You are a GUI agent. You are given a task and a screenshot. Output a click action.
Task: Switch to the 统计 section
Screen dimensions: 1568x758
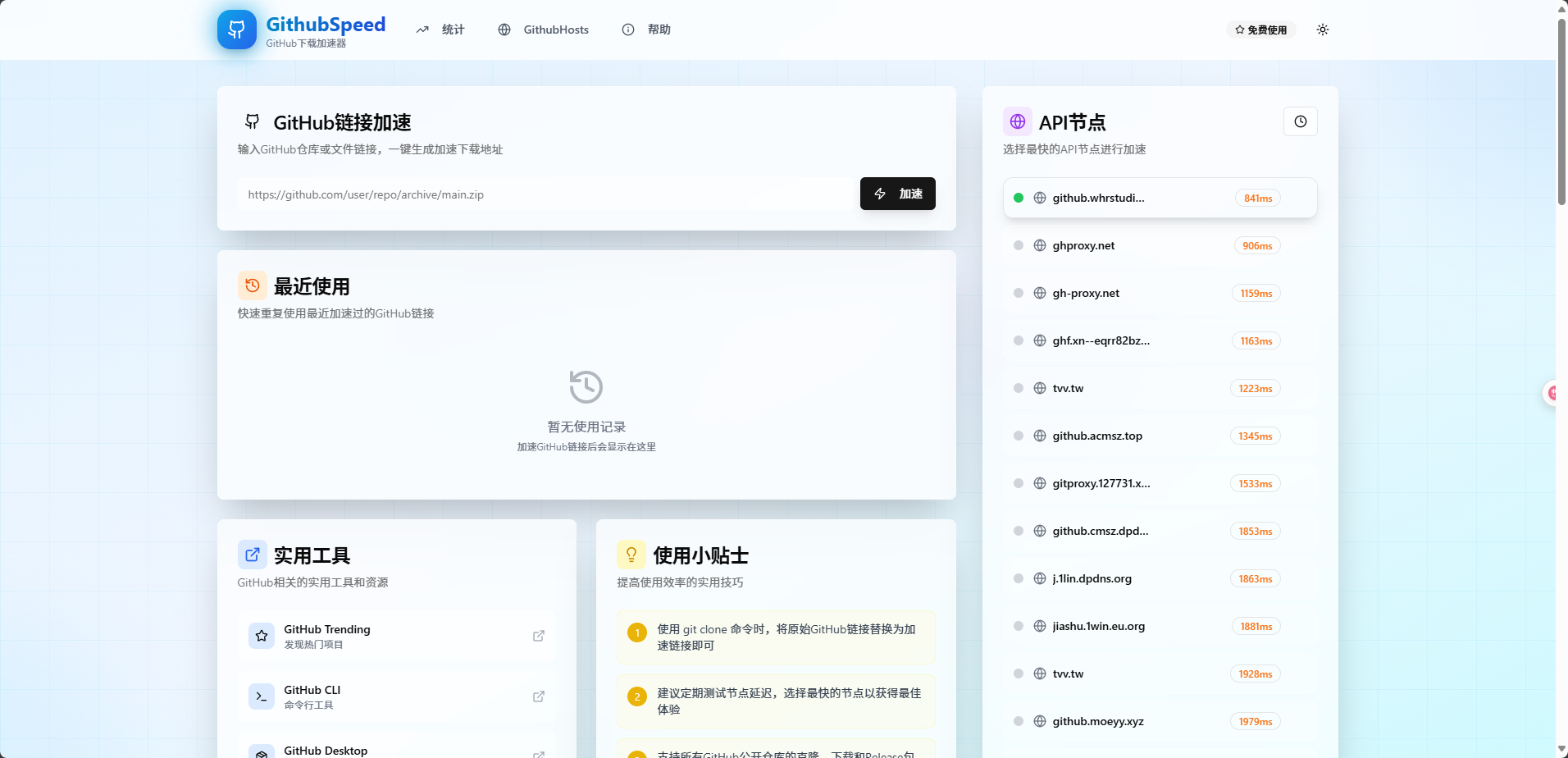[440, 29]
